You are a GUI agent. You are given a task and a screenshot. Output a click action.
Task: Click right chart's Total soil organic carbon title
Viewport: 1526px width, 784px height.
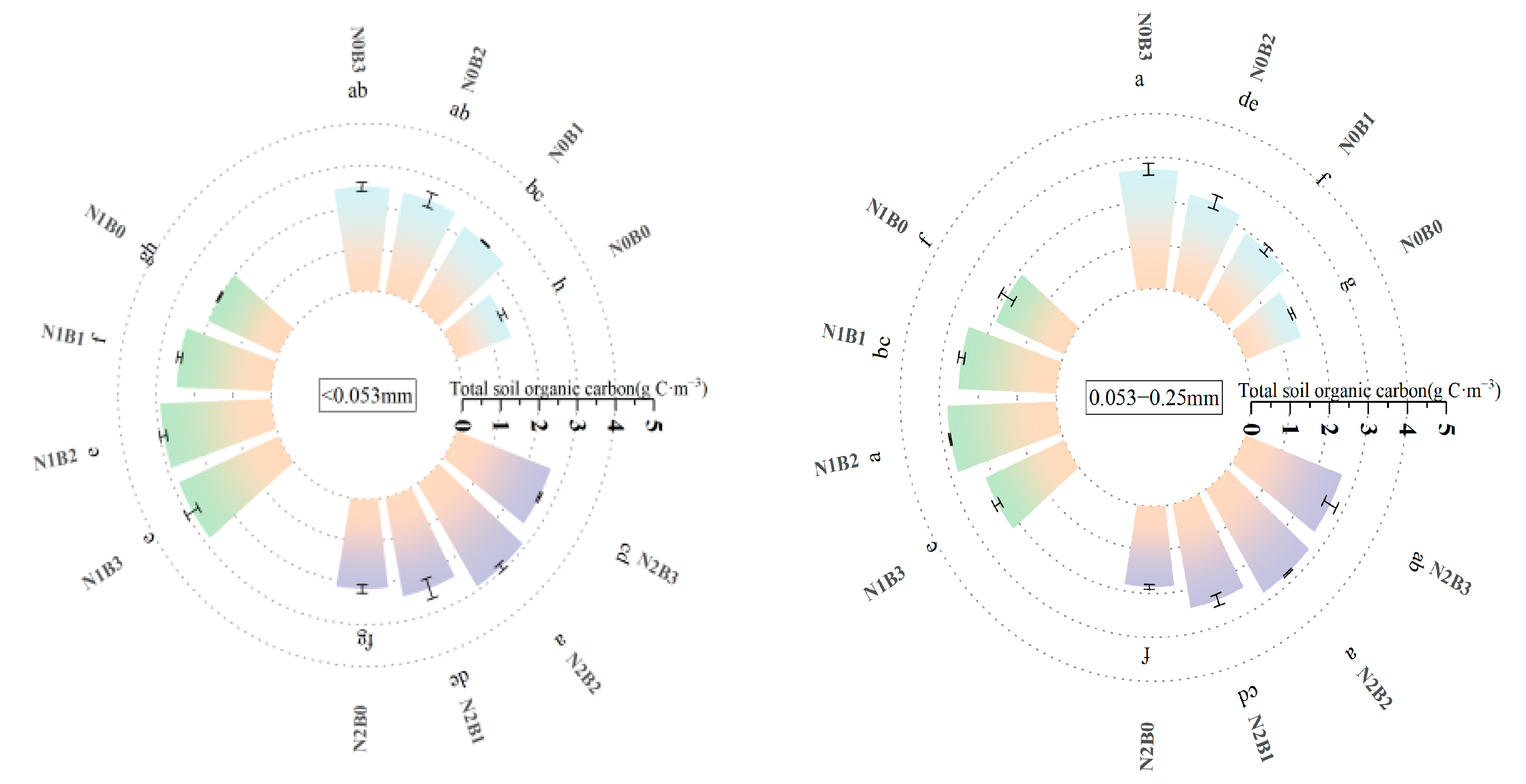click(x=1369, y=391)
